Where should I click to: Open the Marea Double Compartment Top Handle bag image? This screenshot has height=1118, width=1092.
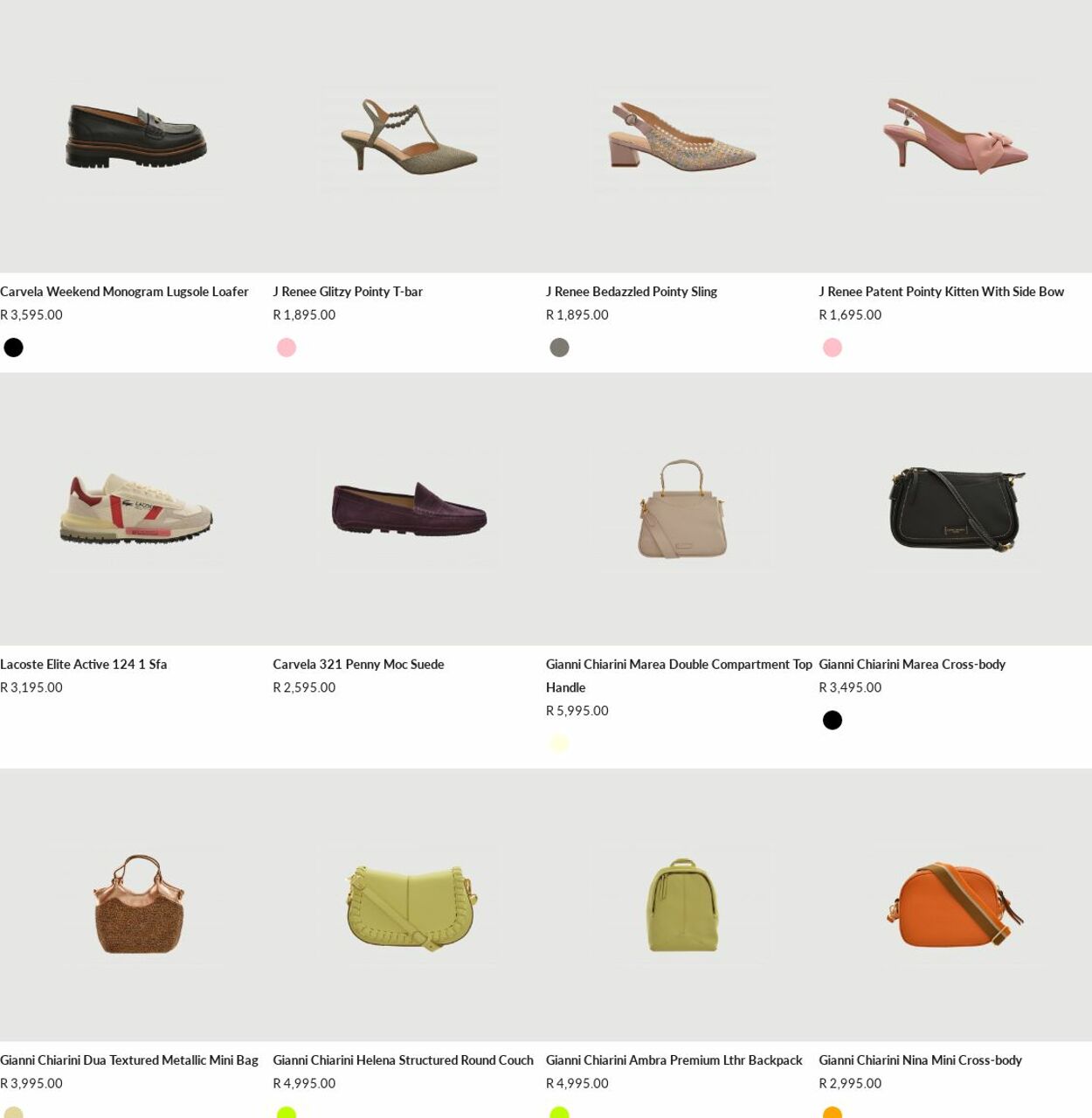[x=682, y=509]
